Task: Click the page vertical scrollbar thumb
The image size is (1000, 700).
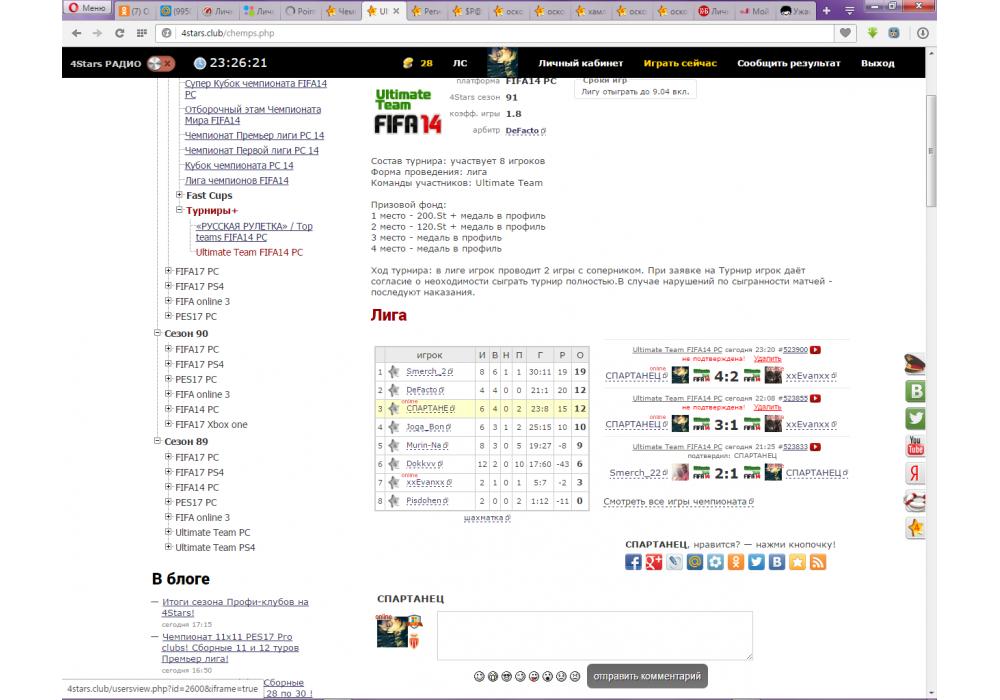Action: [x=931, y=150]
